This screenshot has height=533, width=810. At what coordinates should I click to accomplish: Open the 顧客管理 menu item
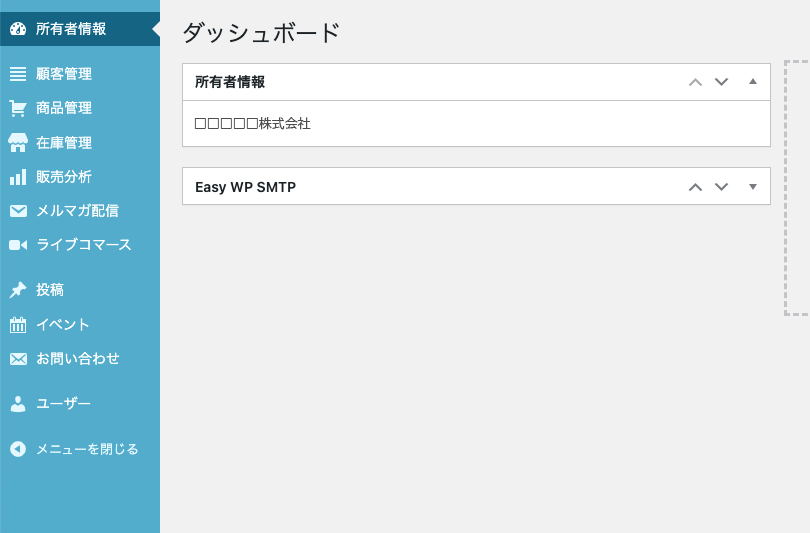coord(64,74)
